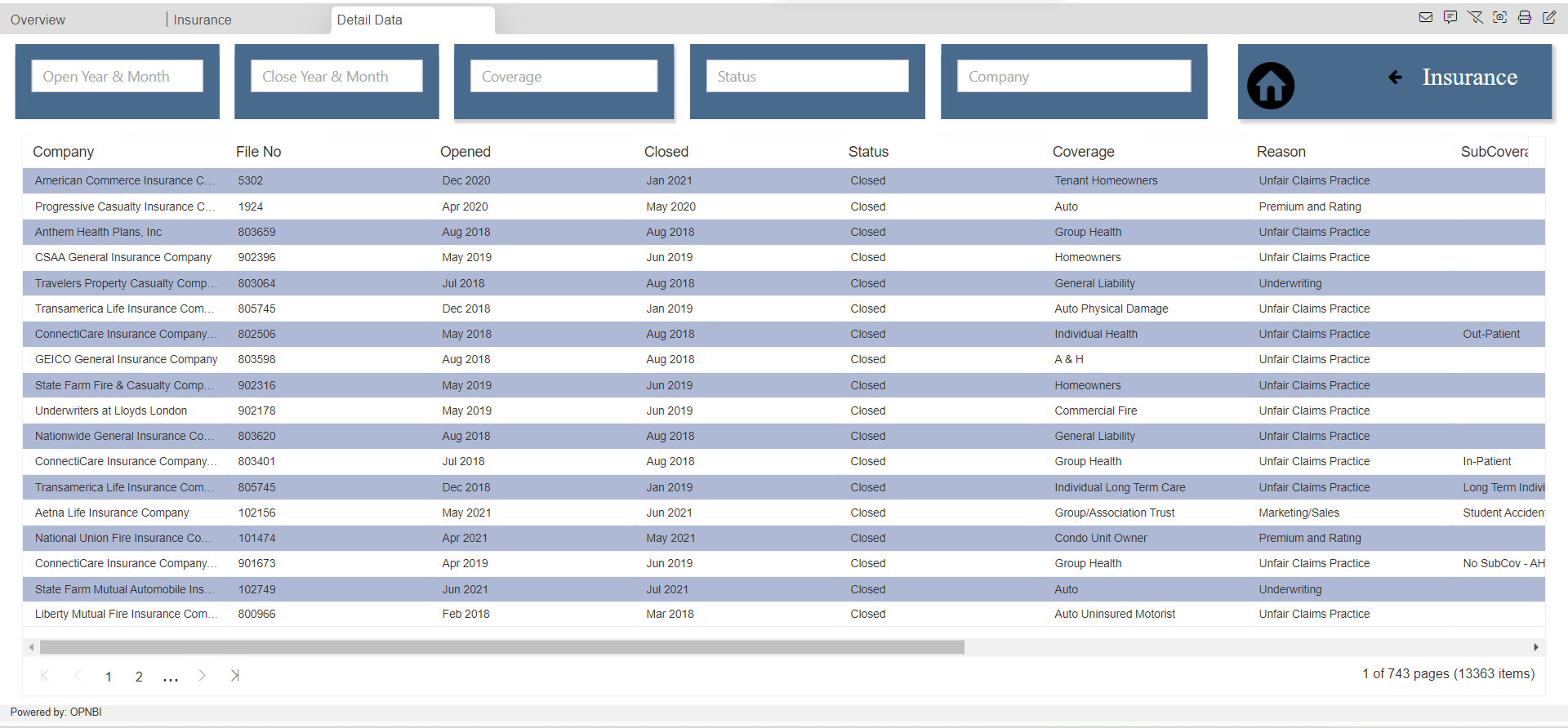Click the Auto Physical Damage coverage cell

click(1111, 309)
